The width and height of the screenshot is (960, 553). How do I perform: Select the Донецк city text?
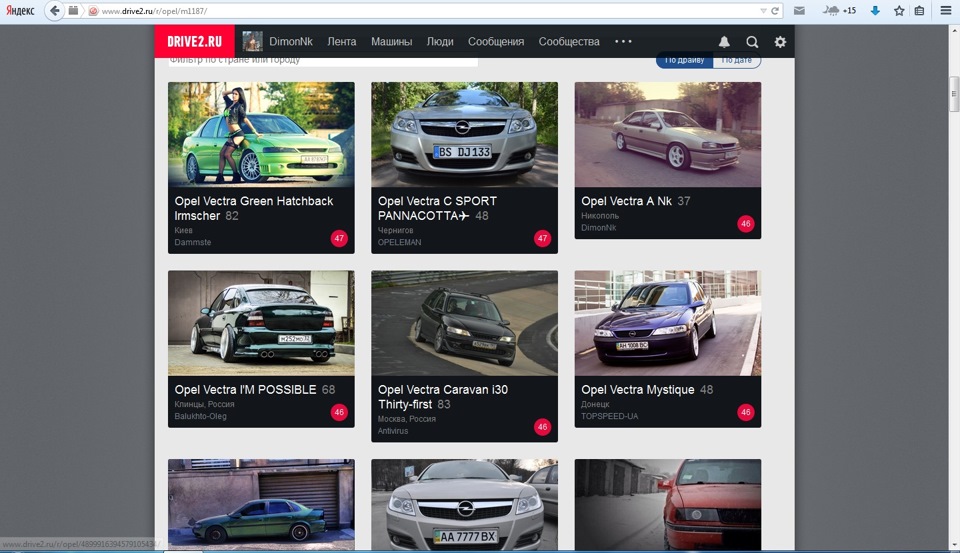pyautogui.click(x=595, y=404)
